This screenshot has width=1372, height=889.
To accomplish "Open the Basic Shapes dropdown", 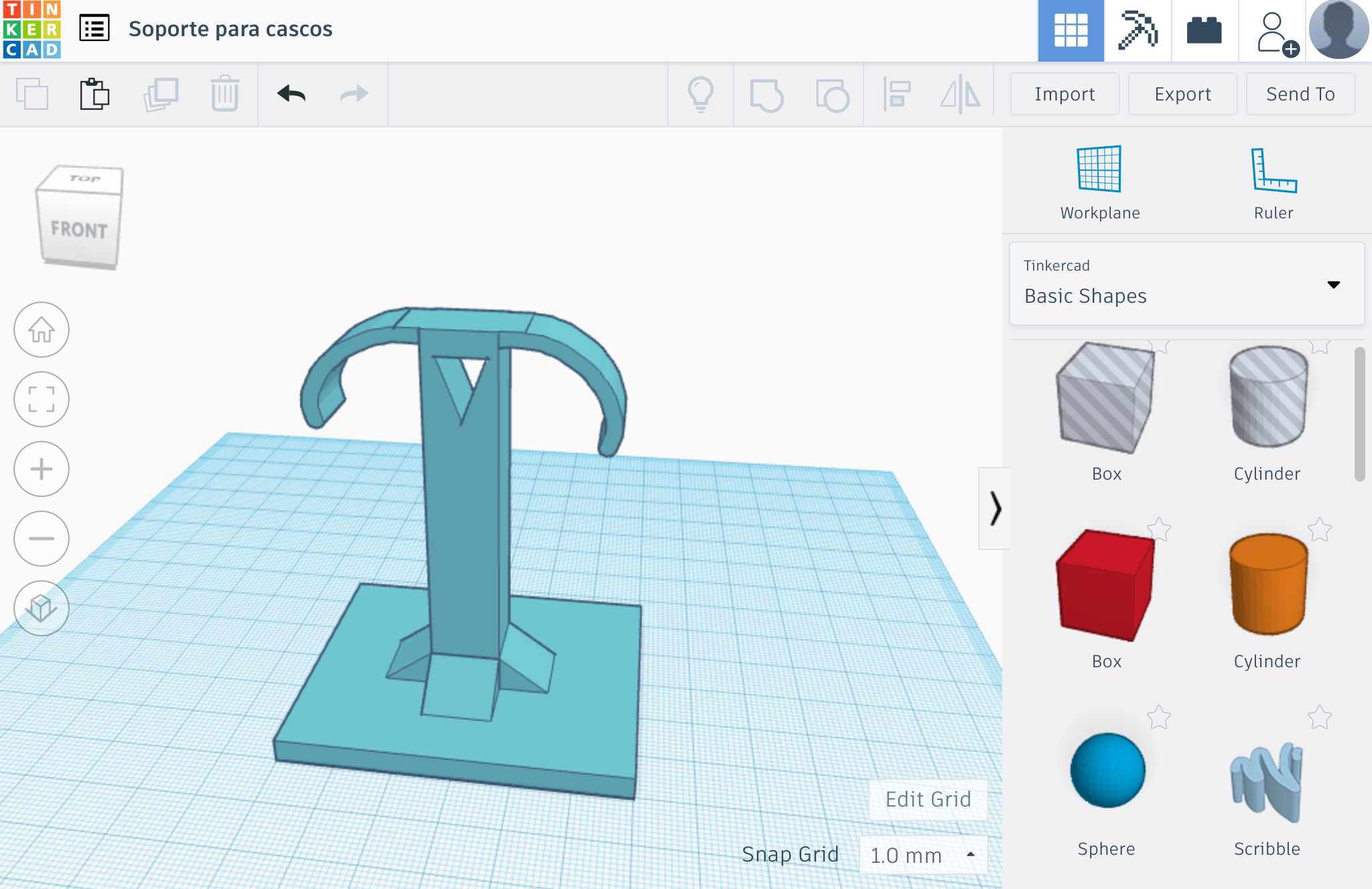I will click(x=1186, y=284).
